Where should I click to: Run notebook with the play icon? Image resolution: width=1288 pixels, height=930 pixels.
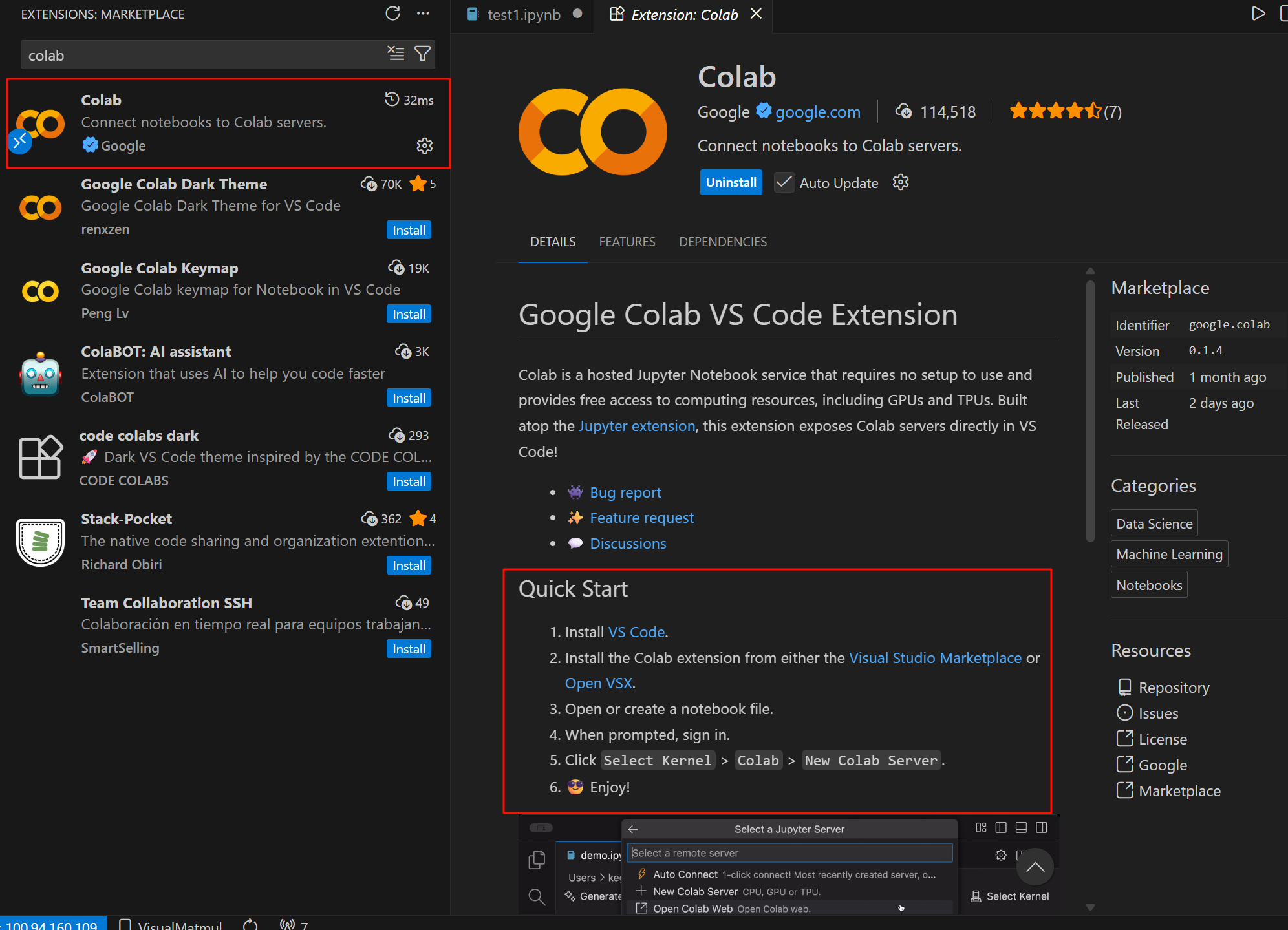click(1258, 14)
